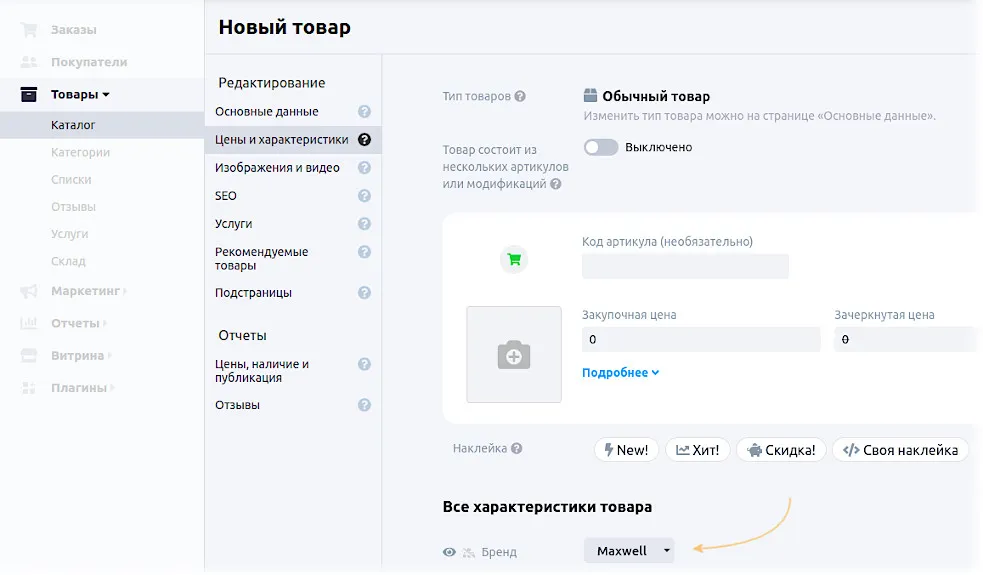The image size is (983, 575).
Task: Click the storefront icon beside Витрина
Action: pyautogui.click(x=29, y=356)
